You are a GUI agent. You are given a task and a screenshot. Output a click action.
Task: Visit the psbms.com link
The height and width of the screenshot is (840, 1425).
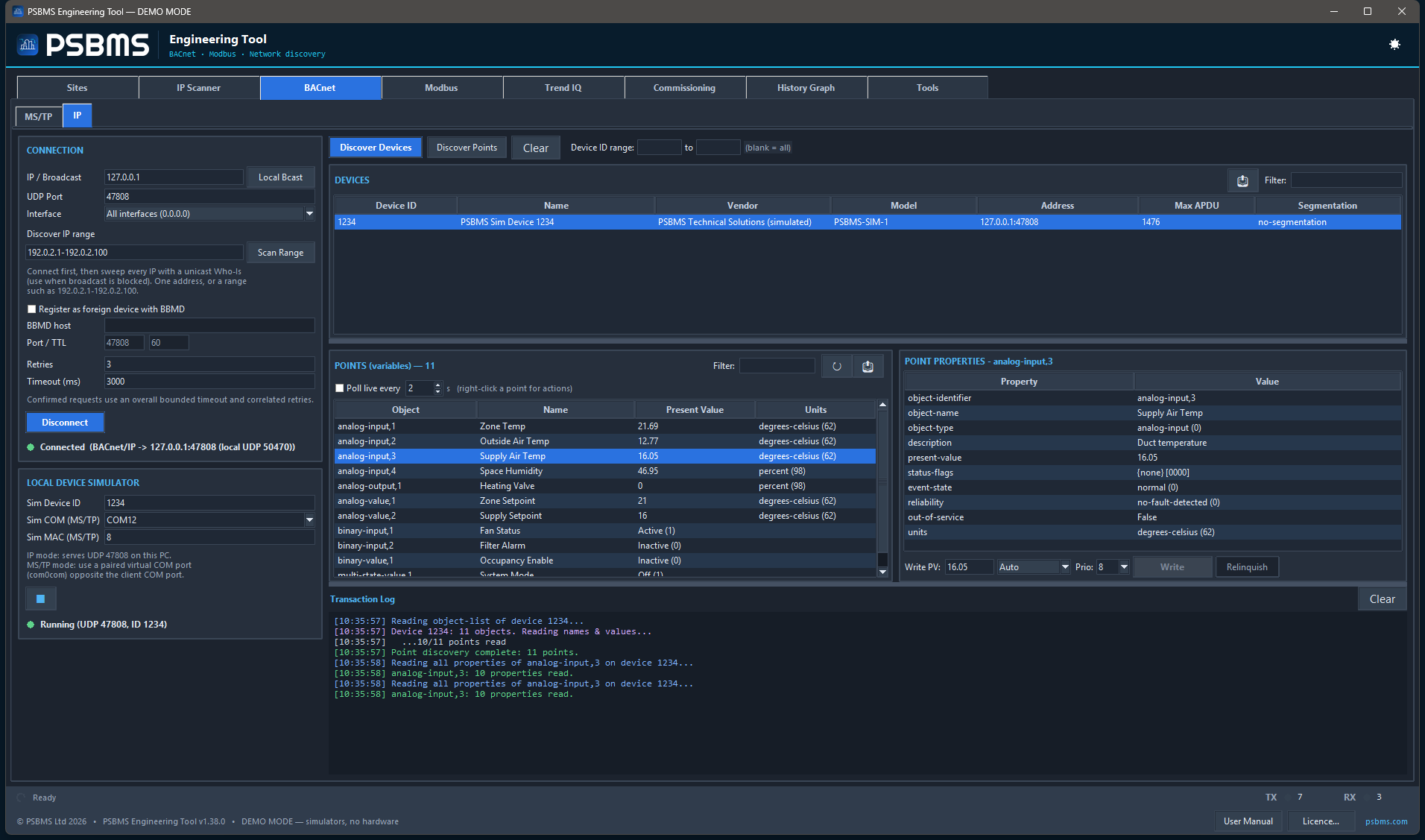pos(1386,821)
